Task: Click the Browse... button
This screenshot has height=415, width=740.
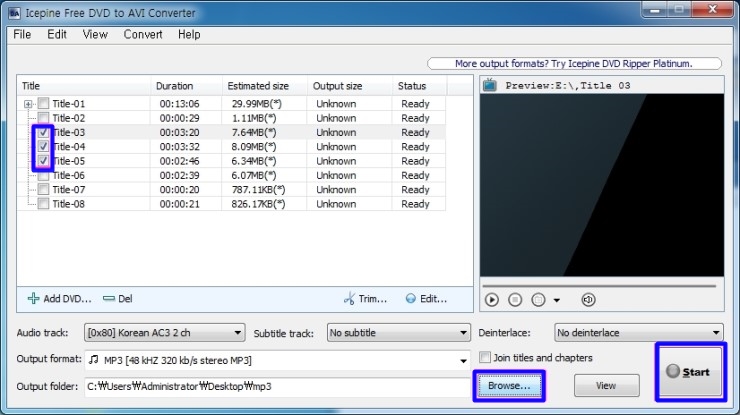Action: pos(509,386)
